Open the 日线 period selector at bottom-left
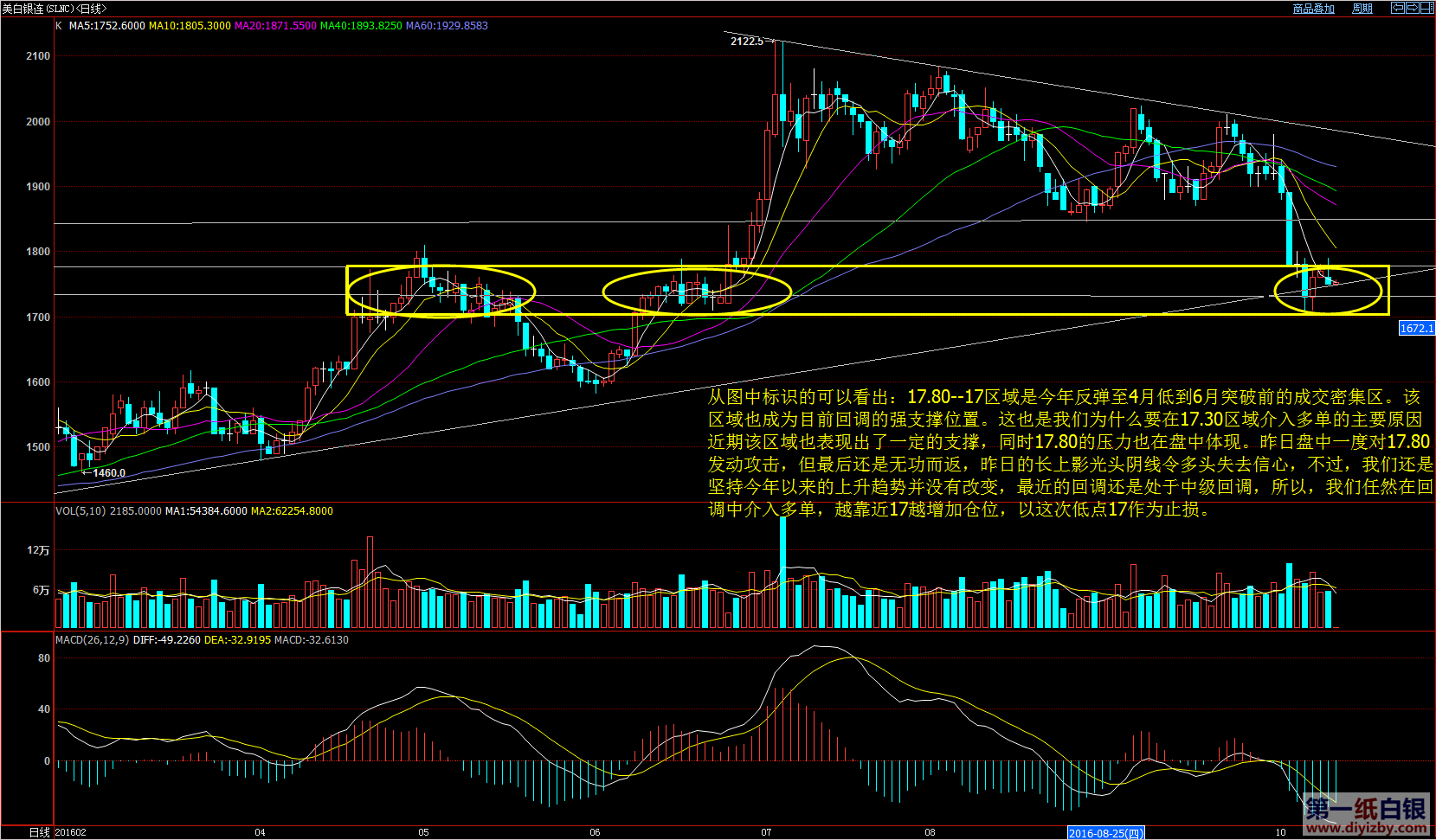The image size is (1436, 840). coord(39,832)
